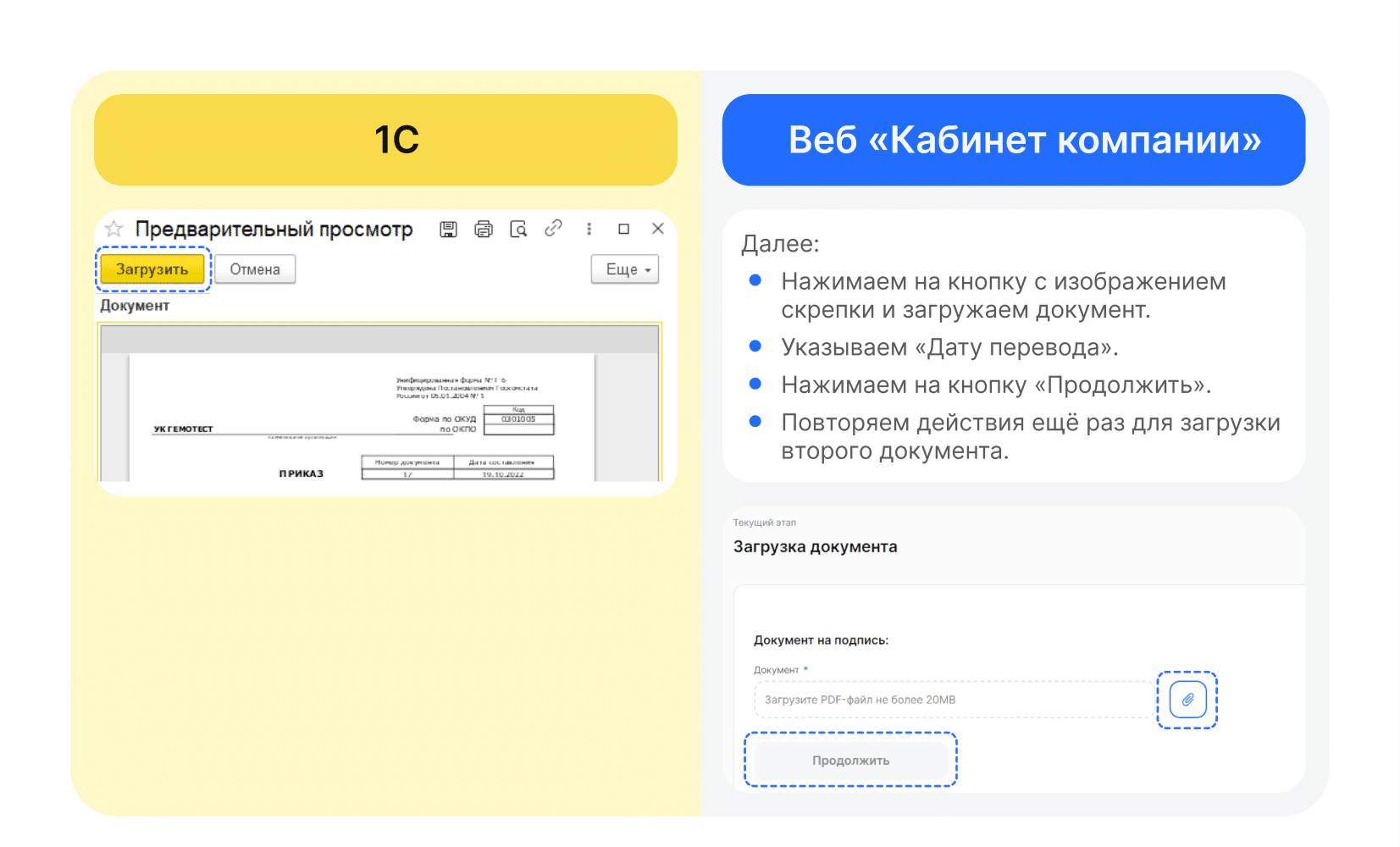Viewport: 1400px width, 847px height.
Task: Add preview window to favorites star
Action: click(113, 229)
